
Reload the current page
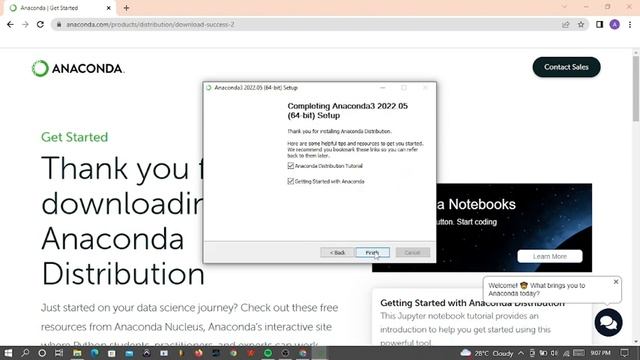pyautogui.click(x=40, y=24)
